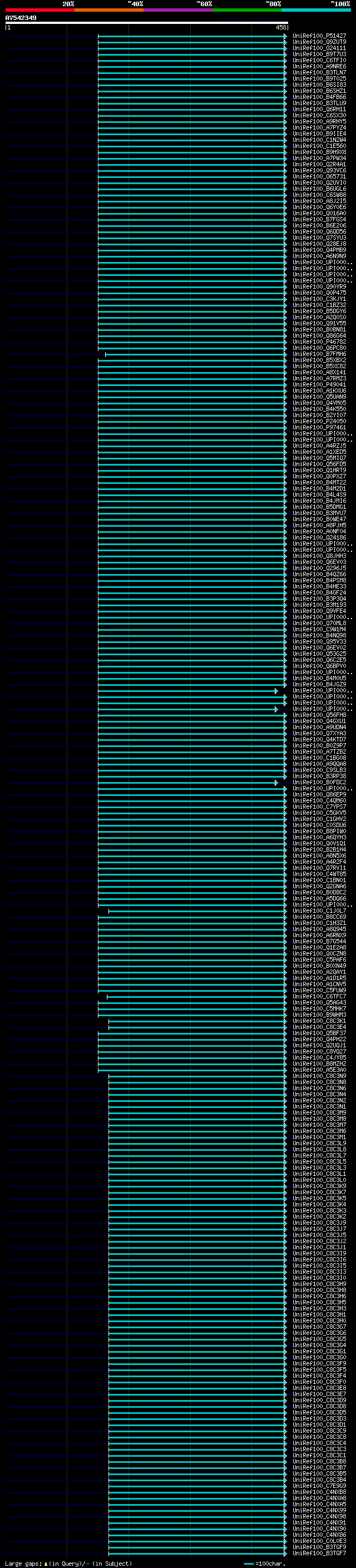The image size is (356, 1568).
Task: Select label UniRef100_Q2R4A1
Action: (319, 164)
